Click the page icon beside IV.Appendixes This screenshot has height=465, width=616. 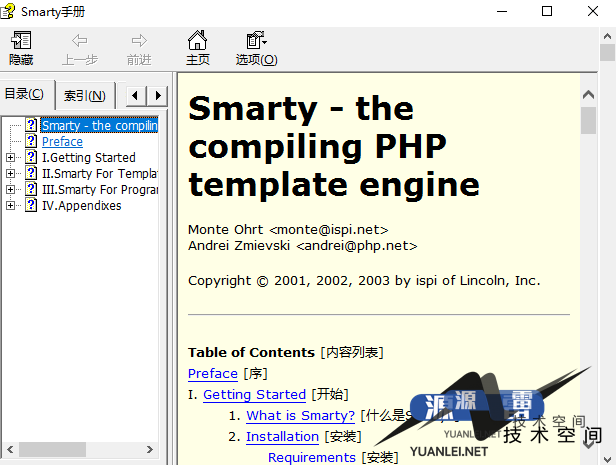coord(31,205)
